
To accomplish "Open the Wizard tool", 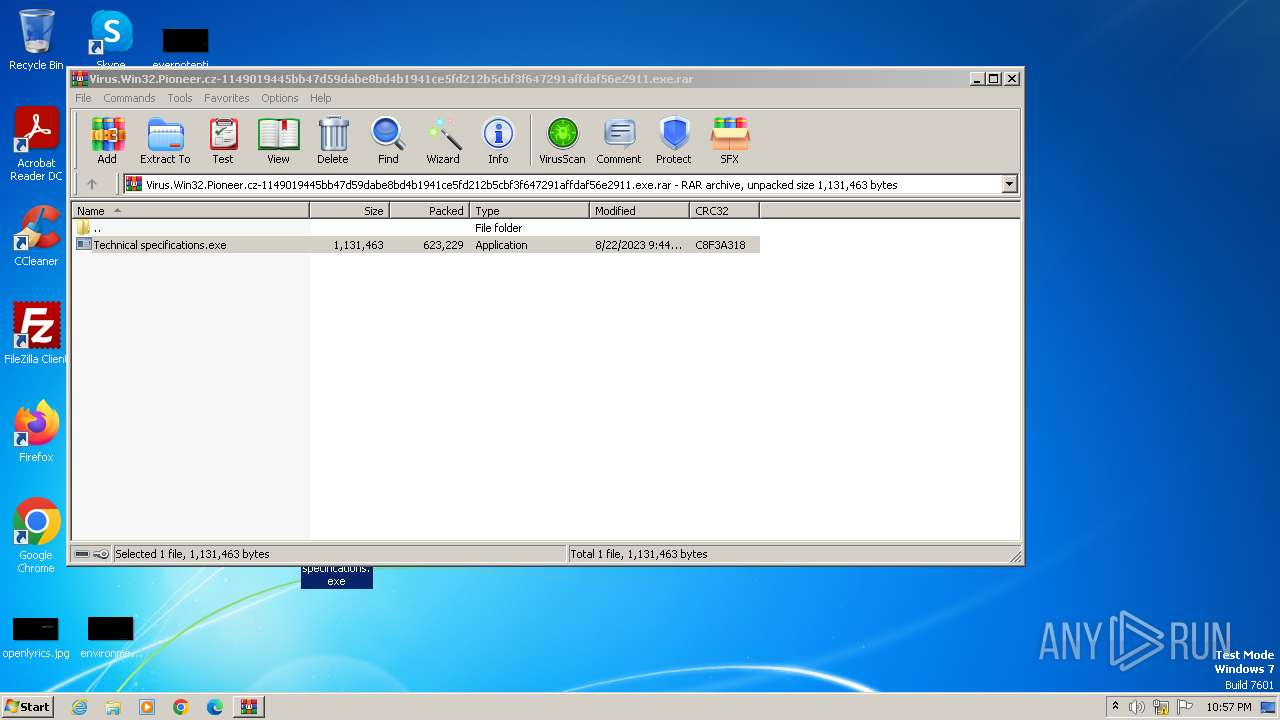I will [x=443, y=140].
